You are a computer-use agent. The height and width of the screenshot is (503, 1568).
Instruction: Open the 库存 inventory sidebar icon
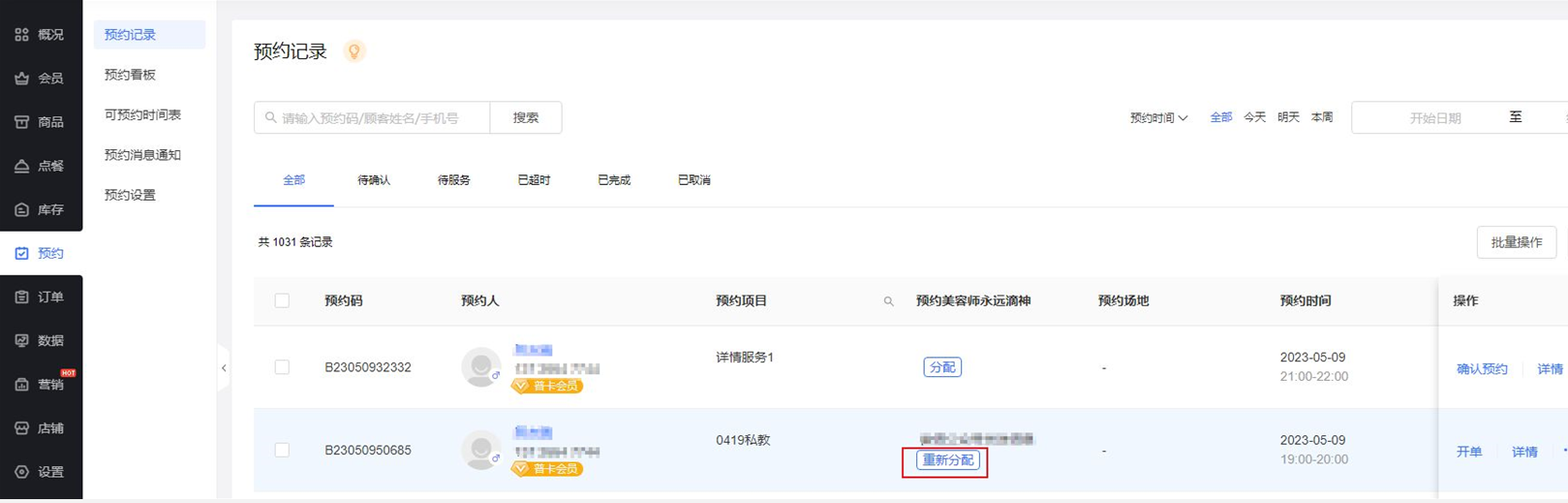(x=21, y=209)
